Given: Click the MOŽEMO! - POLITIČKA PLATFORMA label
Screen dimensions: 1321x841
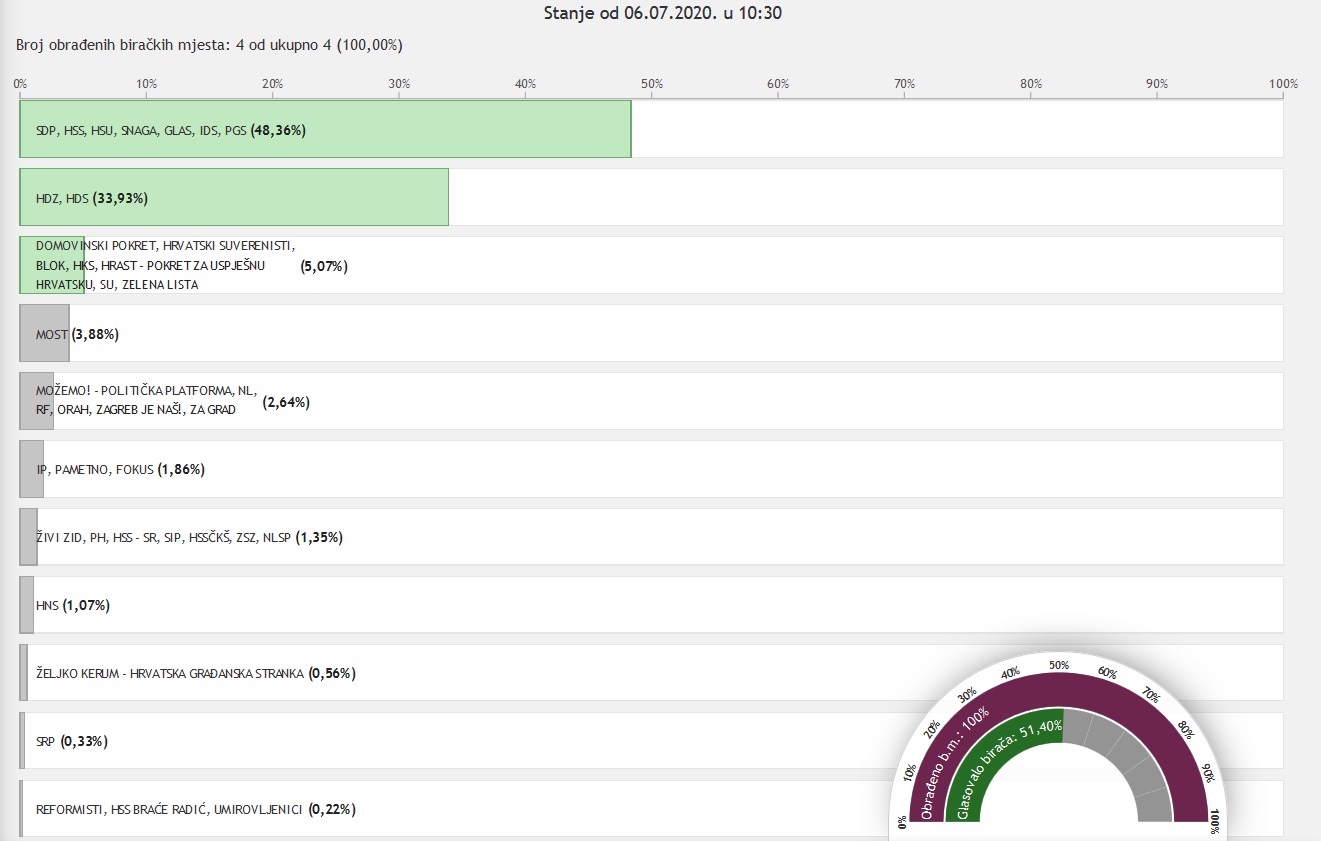Looking at the screenshot, I should (x=146, y=401).
